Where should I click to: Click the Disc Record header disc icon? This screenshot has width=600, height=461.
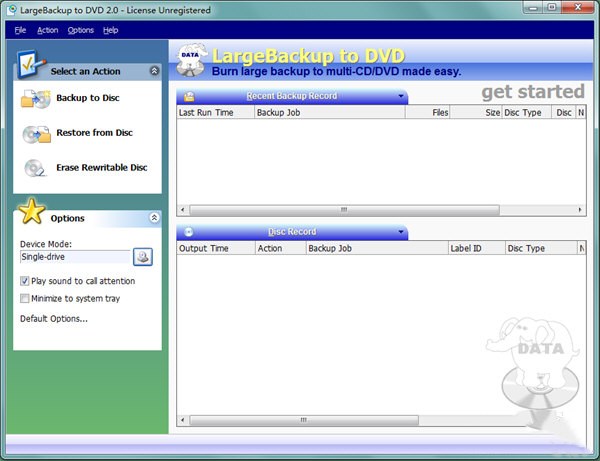[189, 232]
